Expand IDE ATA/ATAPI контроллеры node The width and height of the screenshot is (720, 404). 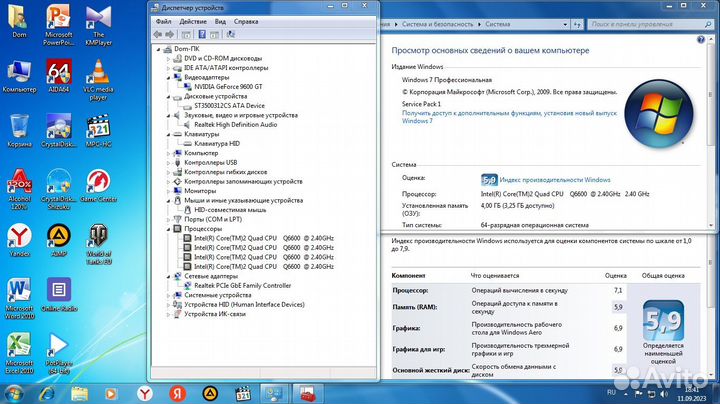(x=169, y=68)
